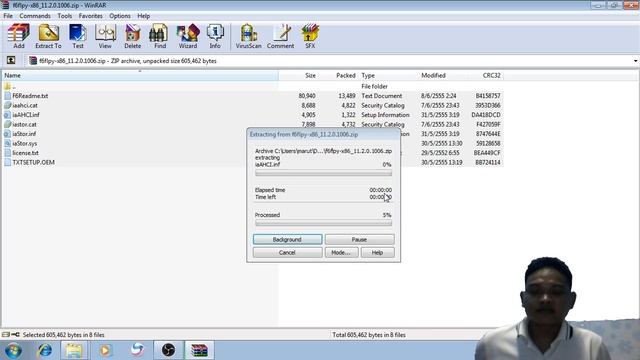Cancel the extraction
Image resolution: width=640 pixels, height=360 pixels.
click(287, 252)
